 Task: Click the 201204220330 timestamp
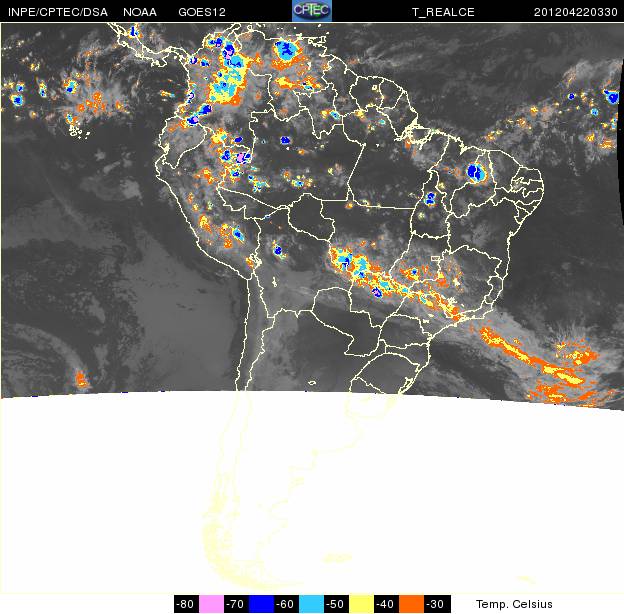[x=575, y=12]
